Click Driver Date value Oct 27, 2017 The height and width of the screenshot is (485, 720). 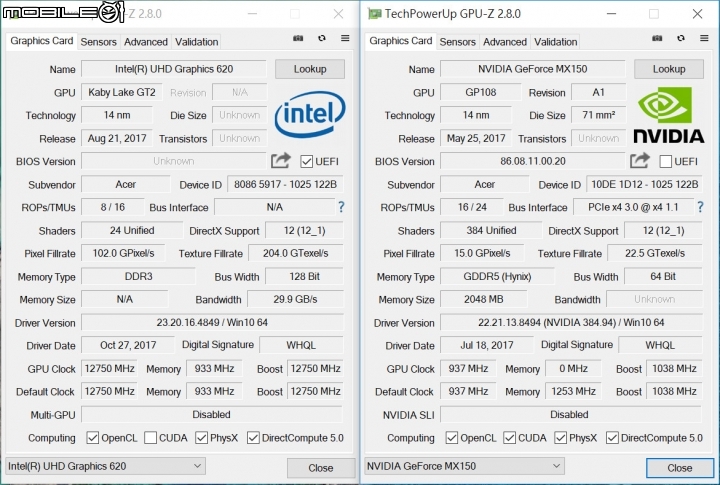(128, 345)
